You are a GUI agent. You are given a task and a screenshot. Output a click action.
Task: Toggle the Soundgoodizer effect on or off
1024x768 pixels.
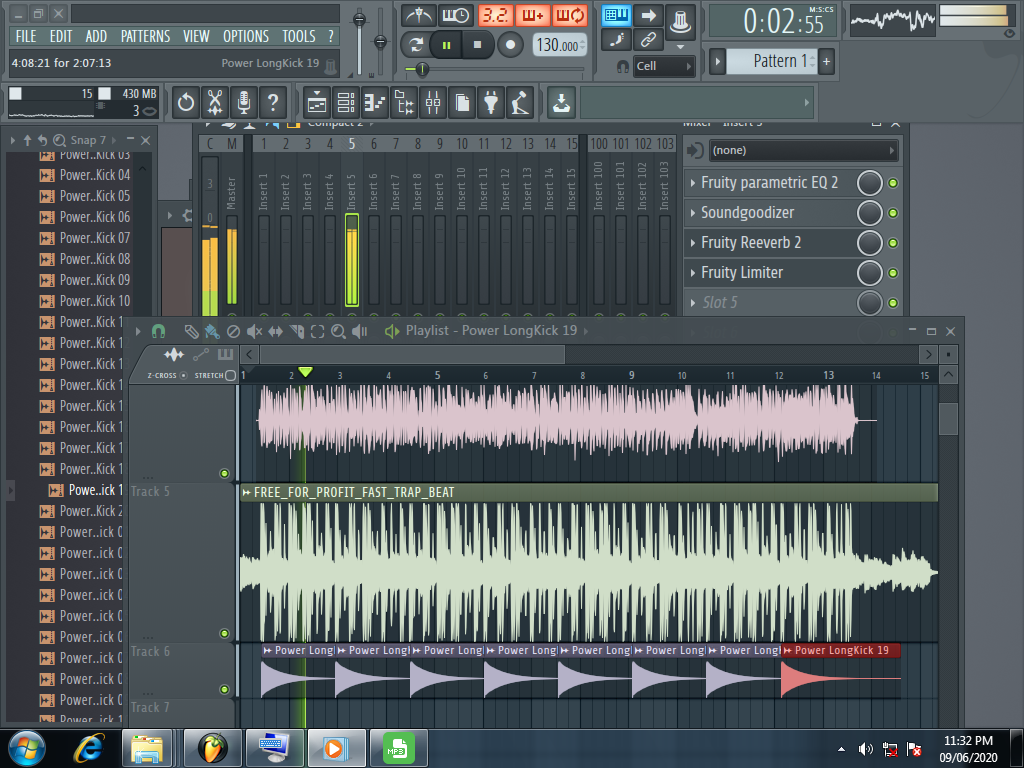coord(893,213)
